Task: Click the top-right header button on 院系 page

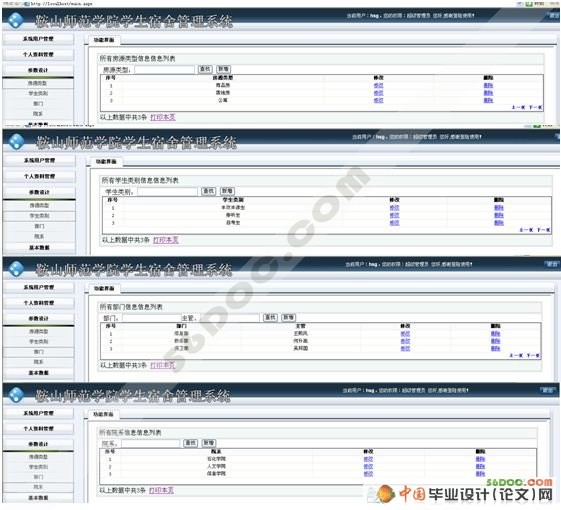Action: (547, 390)
